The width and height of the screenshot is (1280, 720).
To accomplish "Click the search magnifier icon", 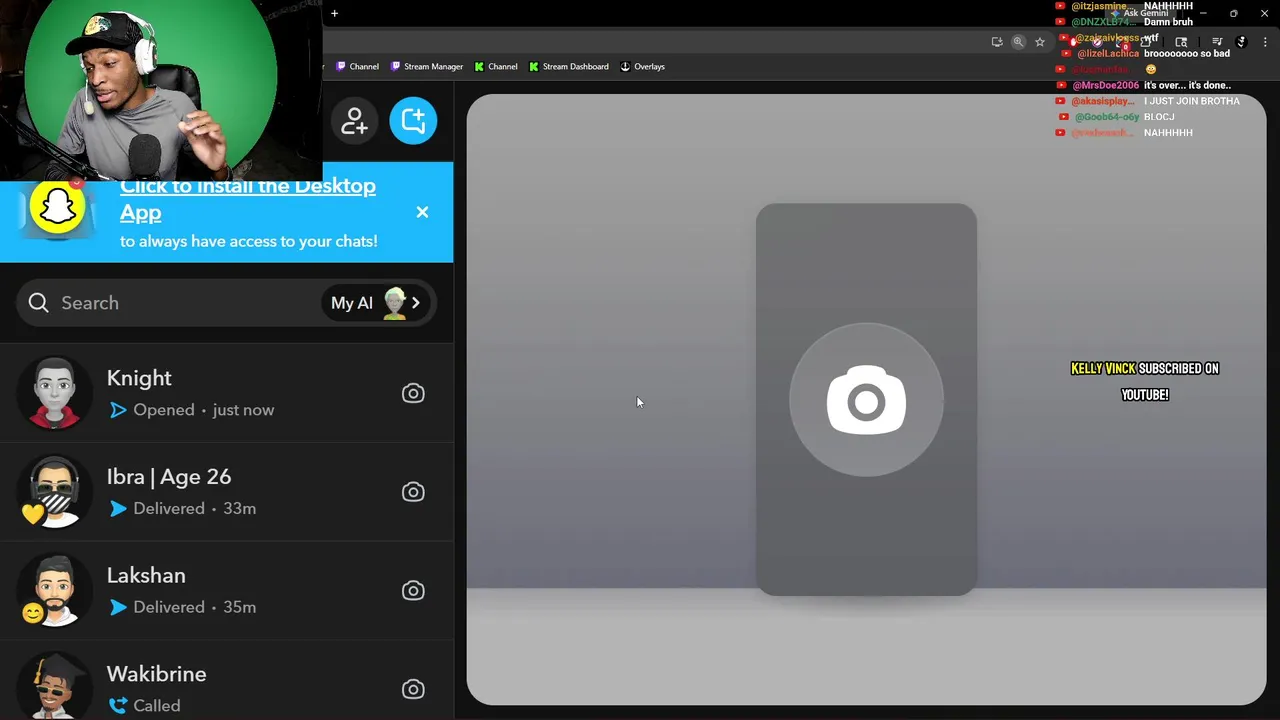I will (x=38, y=303).
